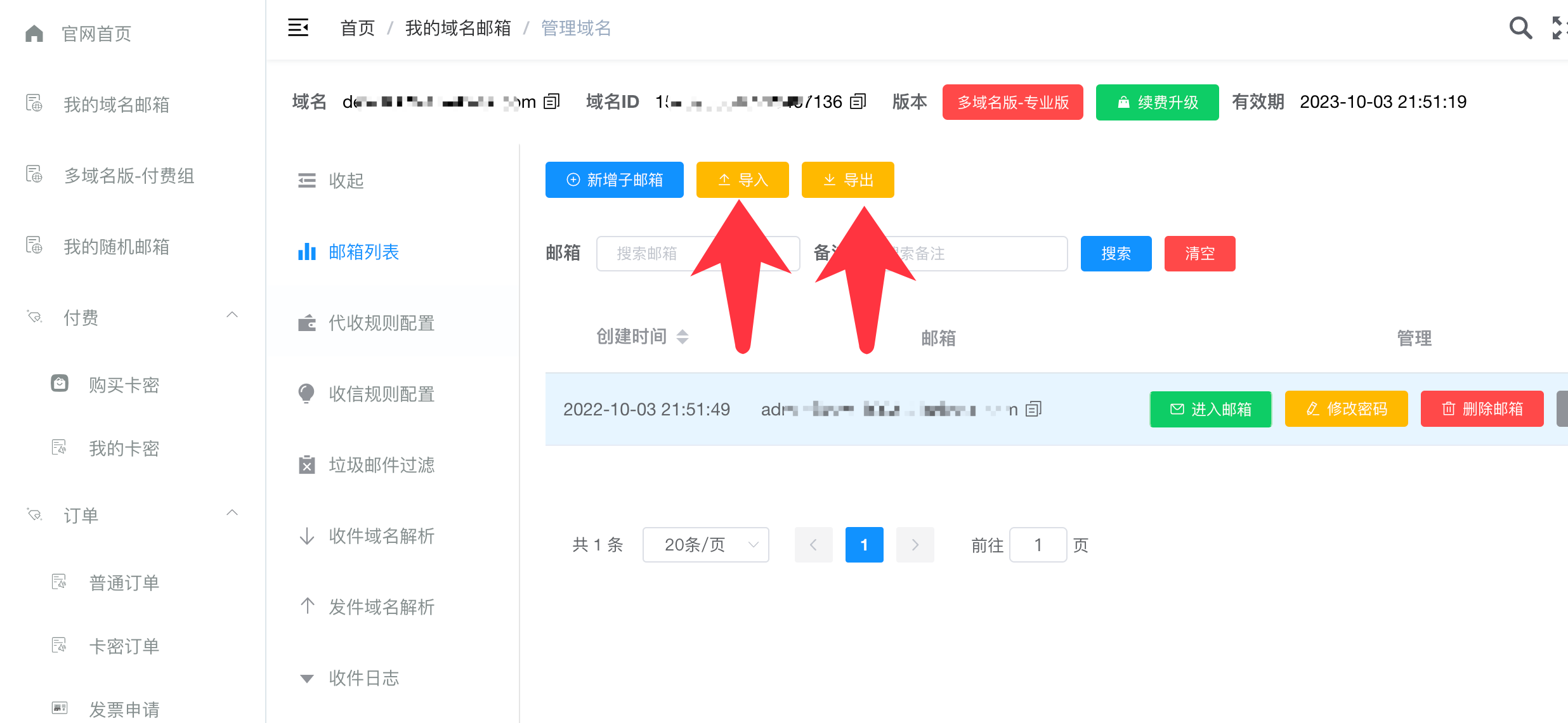This screenshot has height=723, width=1568.
Task: Click the icon beside 多域名版-付费组
Action: coord(34,174)
